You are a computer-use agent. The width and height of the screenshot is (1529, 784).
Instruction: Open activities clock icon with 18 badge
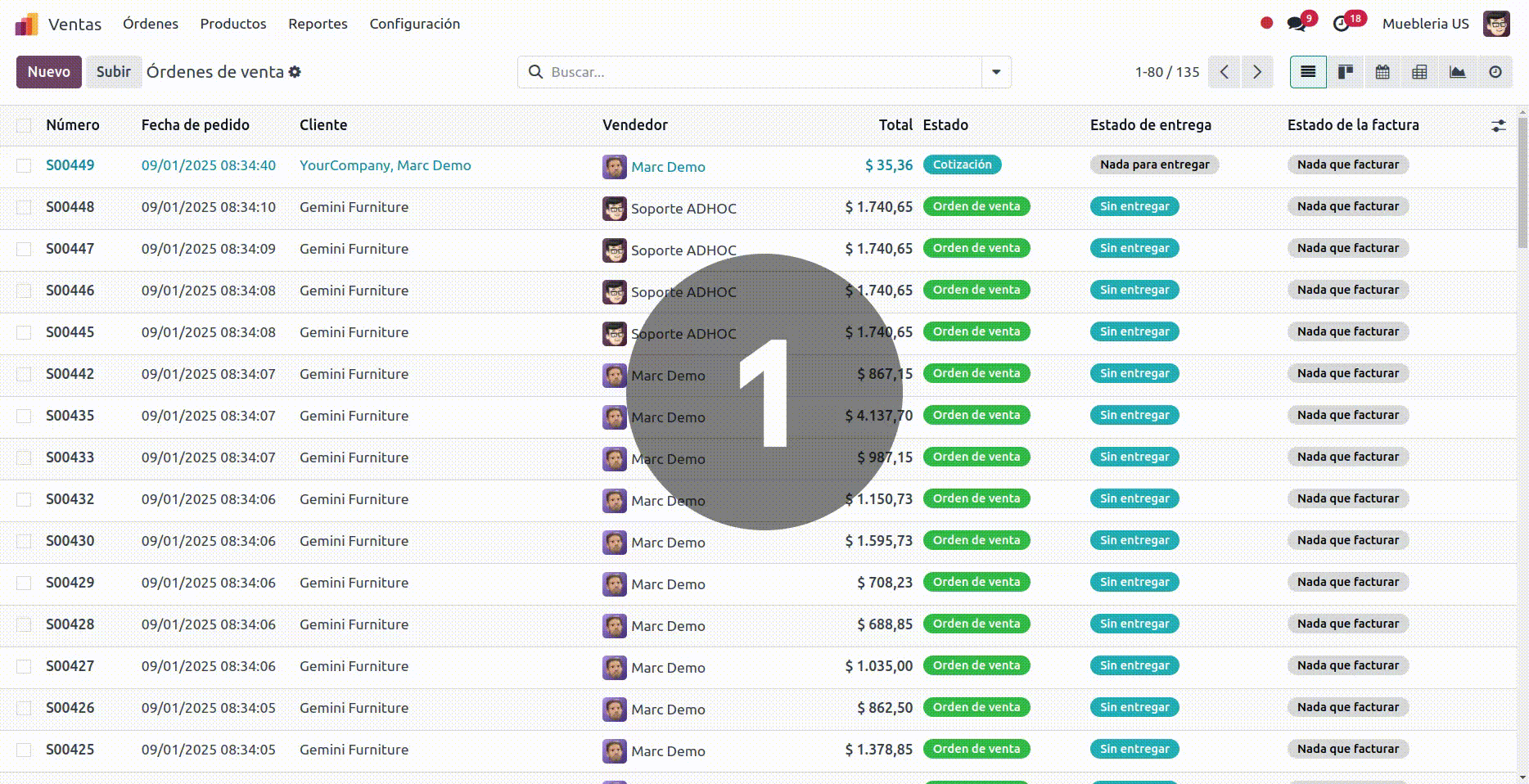pyautogui.click(x=1342, y=24)
